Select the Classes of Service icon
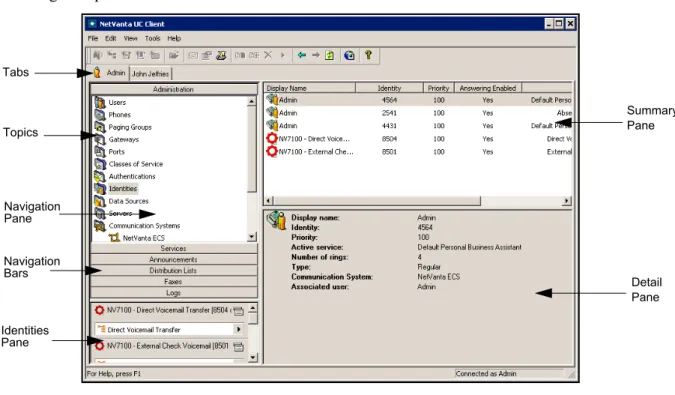The image size is (675, 395). (100, 164)
